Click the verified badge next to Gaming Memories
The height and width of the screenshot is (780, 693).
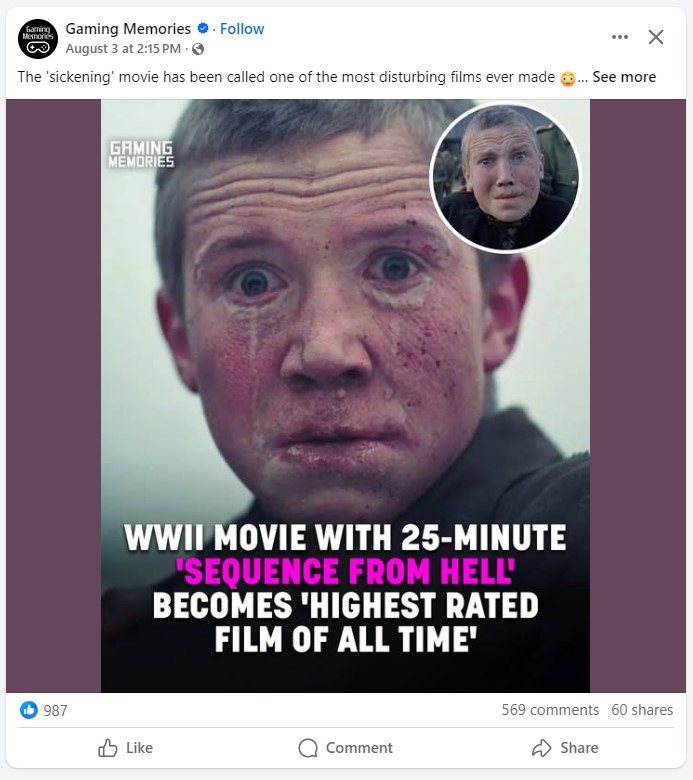(203, 28)
